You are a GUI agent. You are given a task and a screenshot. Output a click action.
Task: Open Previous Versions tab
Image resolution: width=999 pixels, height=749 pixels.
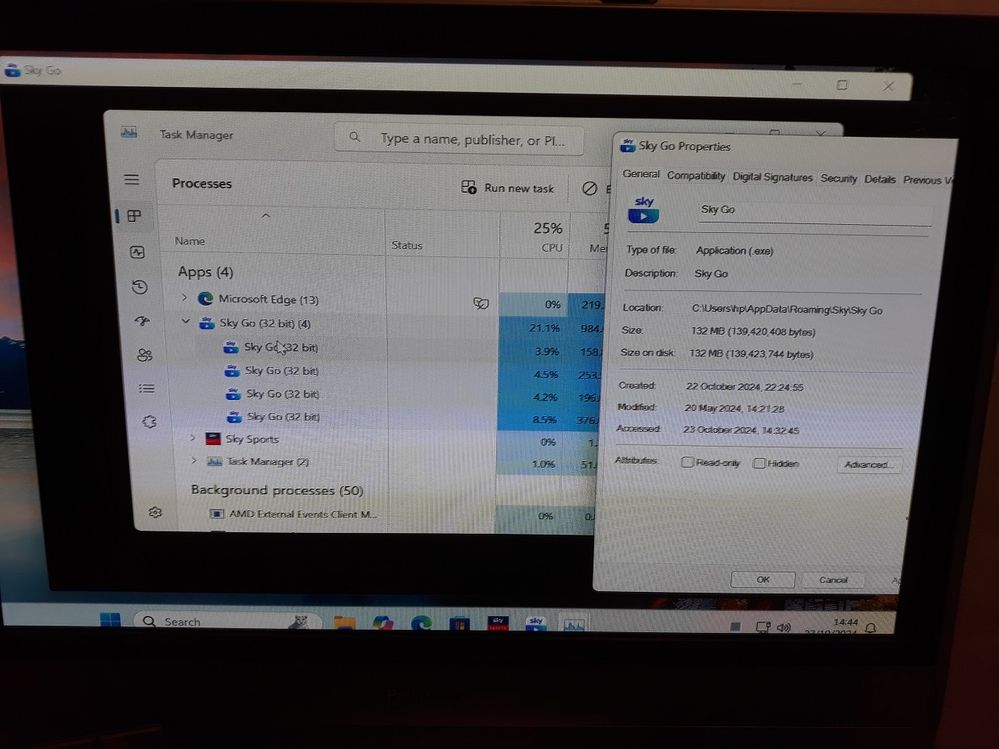tap(927, 180)
